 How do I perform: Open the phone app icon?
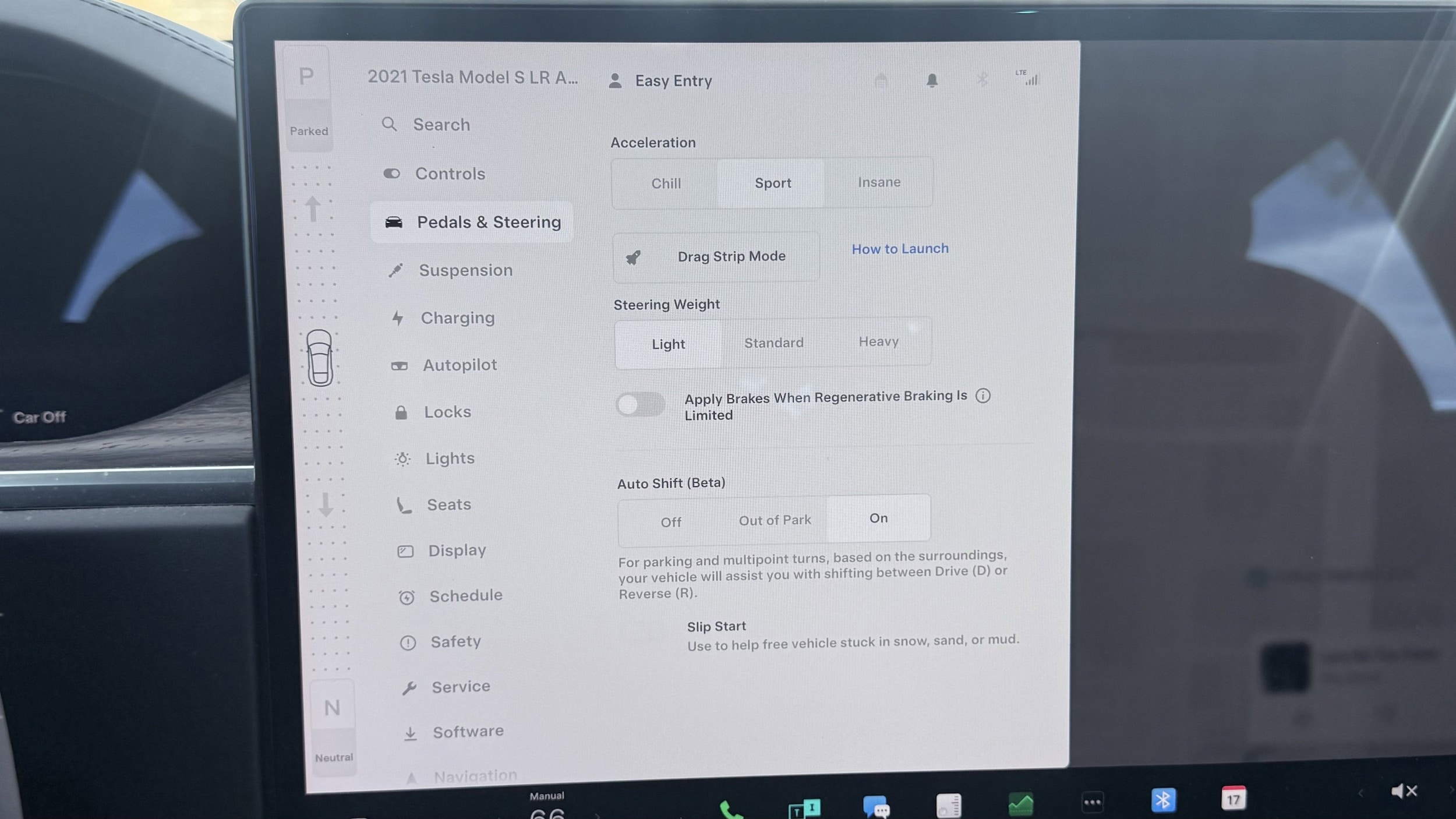coord(730,810)
